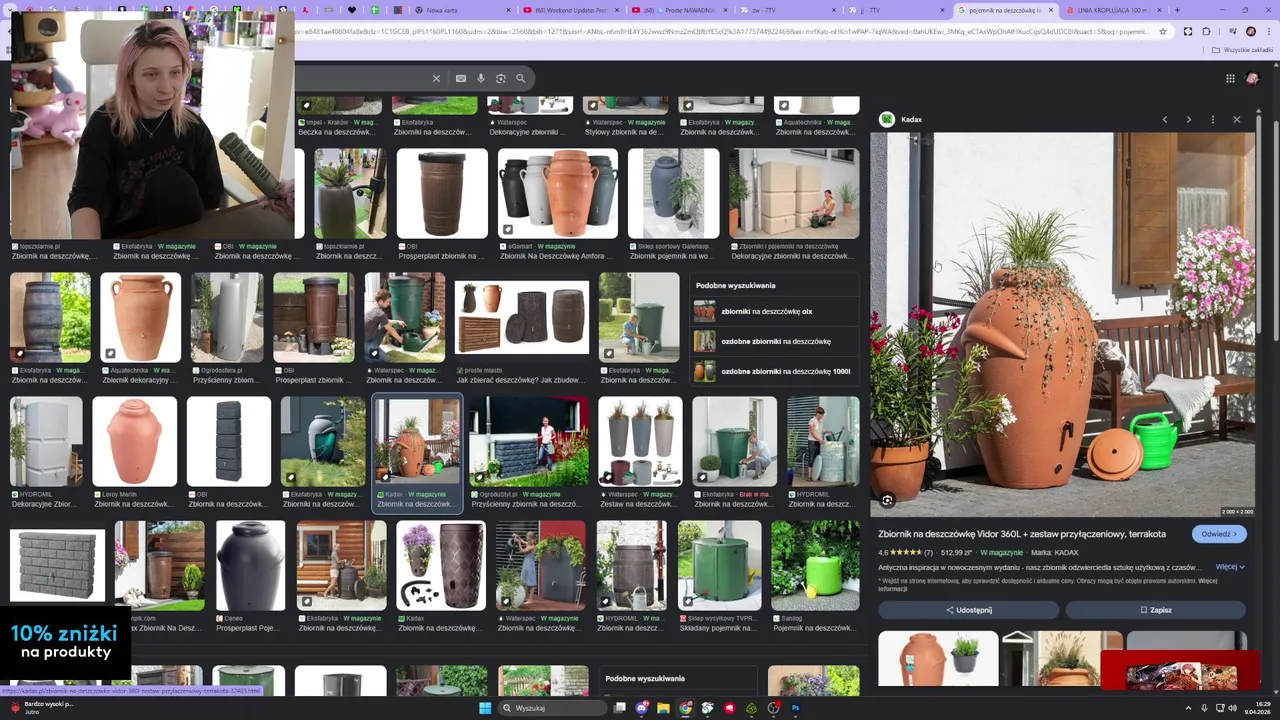The width and height of the screenshot is (1280, 720).
Task: Open Chrome extensions puzzle icon
Action: [x=1206, y=31]
